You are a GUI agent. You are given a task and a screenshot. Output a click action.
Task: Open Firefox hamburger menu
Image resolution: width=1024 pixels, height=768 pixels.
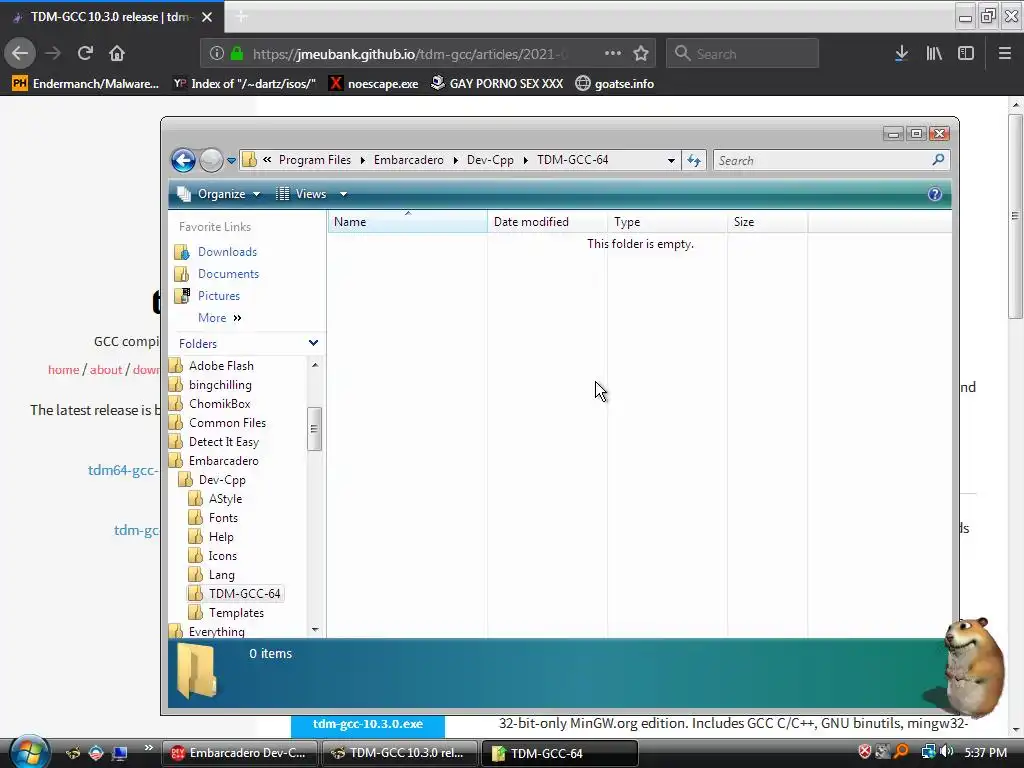click(1005, 54)
